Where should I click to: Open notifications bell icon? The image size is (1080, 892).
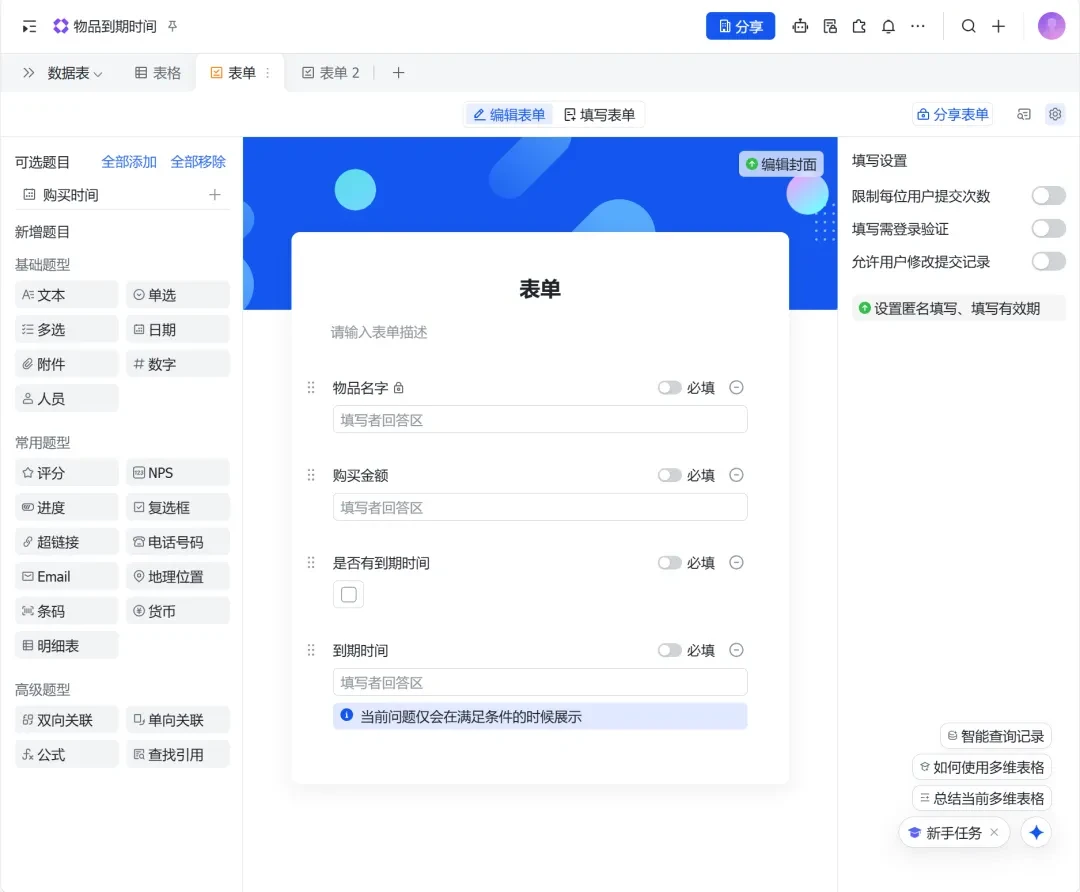point(889,26)
